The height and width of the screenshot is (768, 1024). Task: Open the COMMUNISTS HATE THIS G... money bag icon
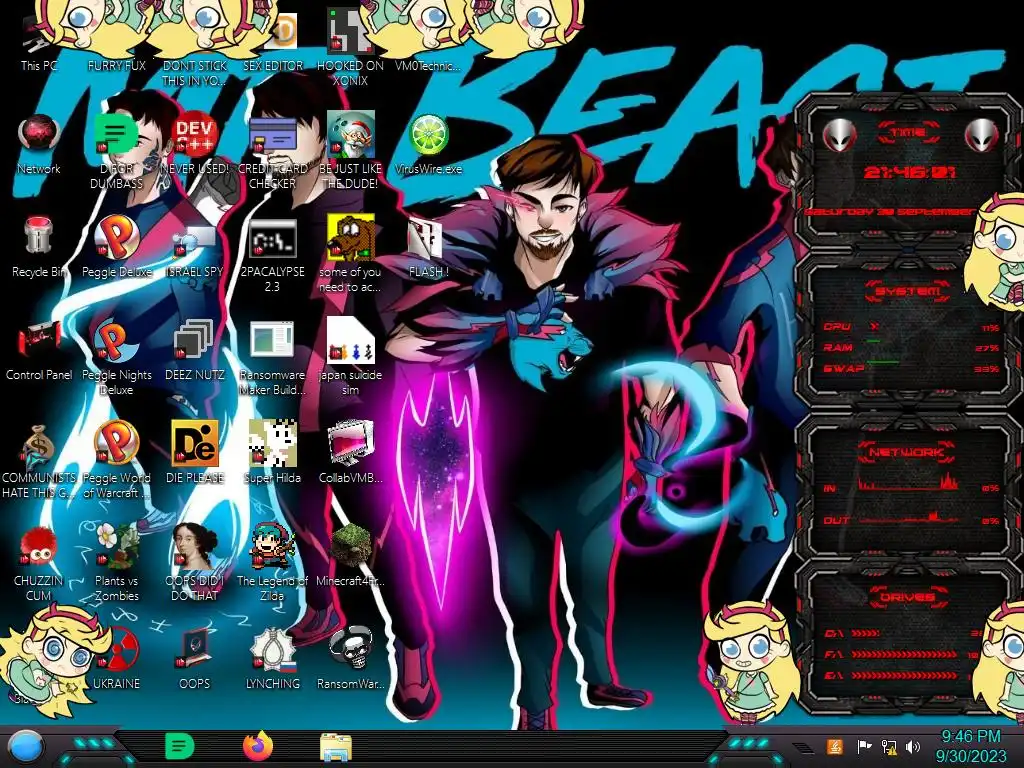click(39, 460)
